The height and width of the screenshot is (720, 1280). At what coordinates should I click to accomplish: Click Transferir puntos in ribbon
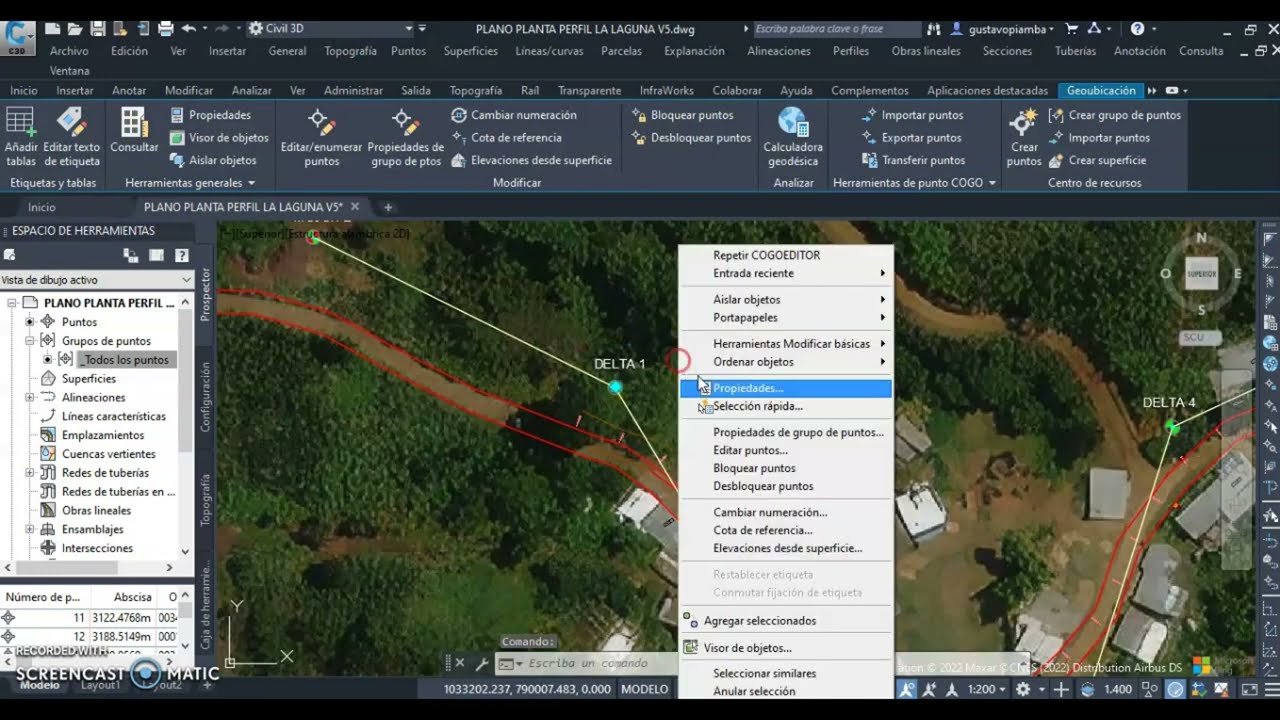click(x=913, y=160)
